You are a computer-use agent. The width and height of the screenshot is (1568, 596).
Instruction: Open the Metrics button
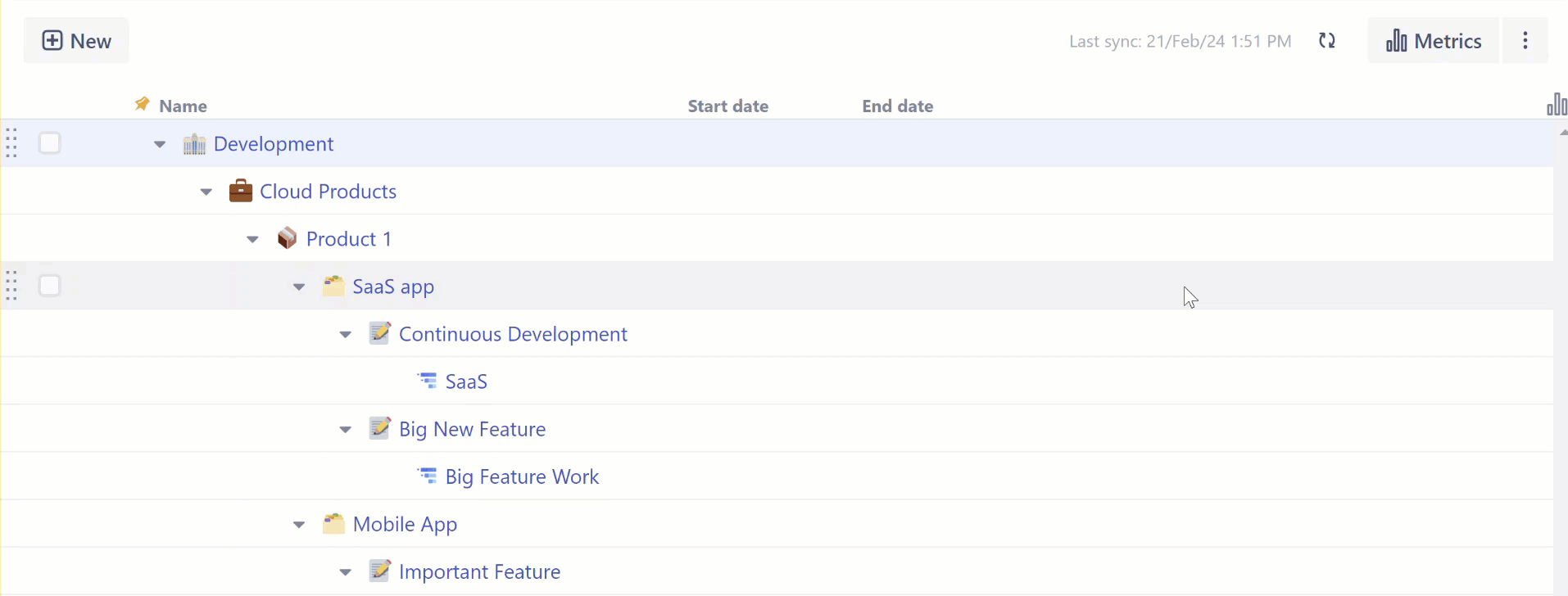[x=1433, y=41]
